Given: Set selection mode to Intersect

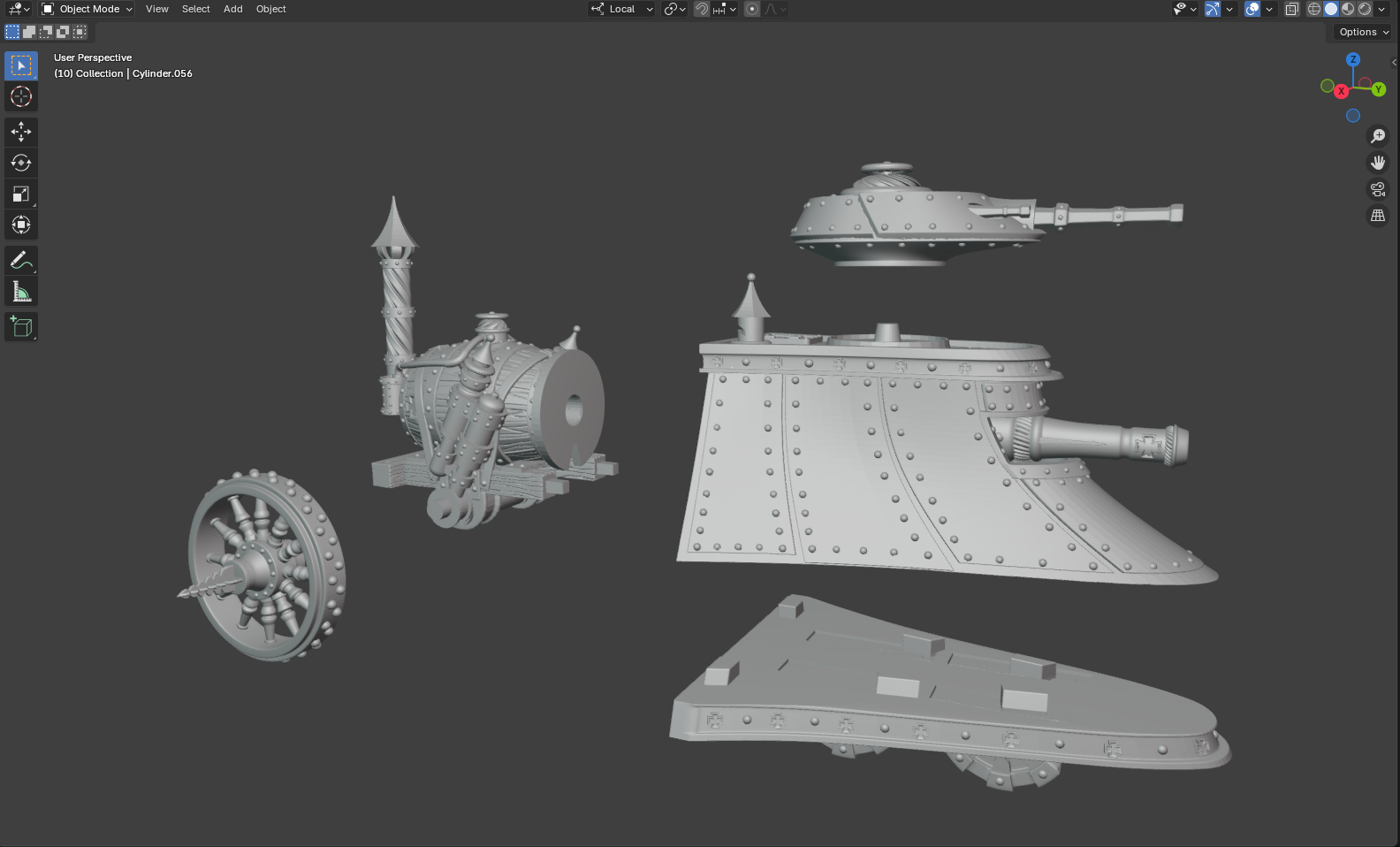Looking at the screenshot, I should point(80,32).
